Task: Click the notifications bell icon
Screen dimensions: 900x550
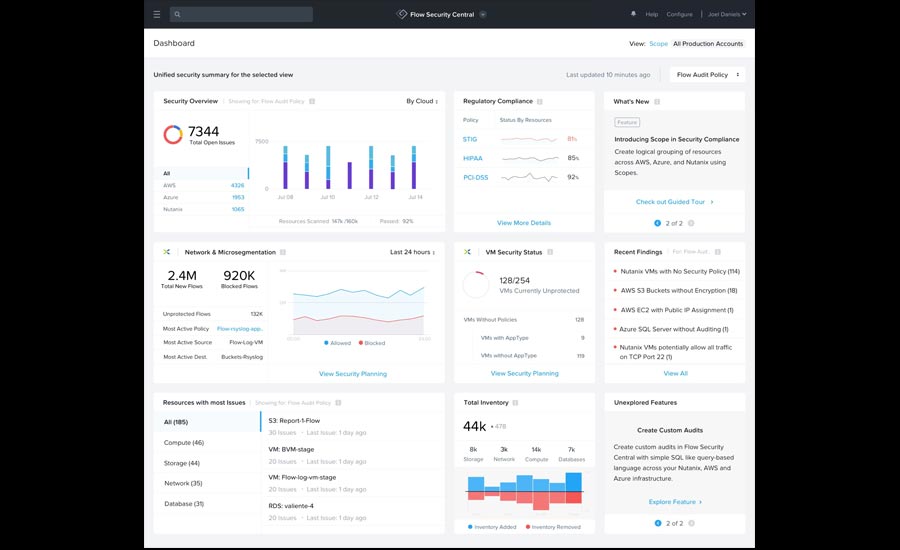Action: (633, 15)
